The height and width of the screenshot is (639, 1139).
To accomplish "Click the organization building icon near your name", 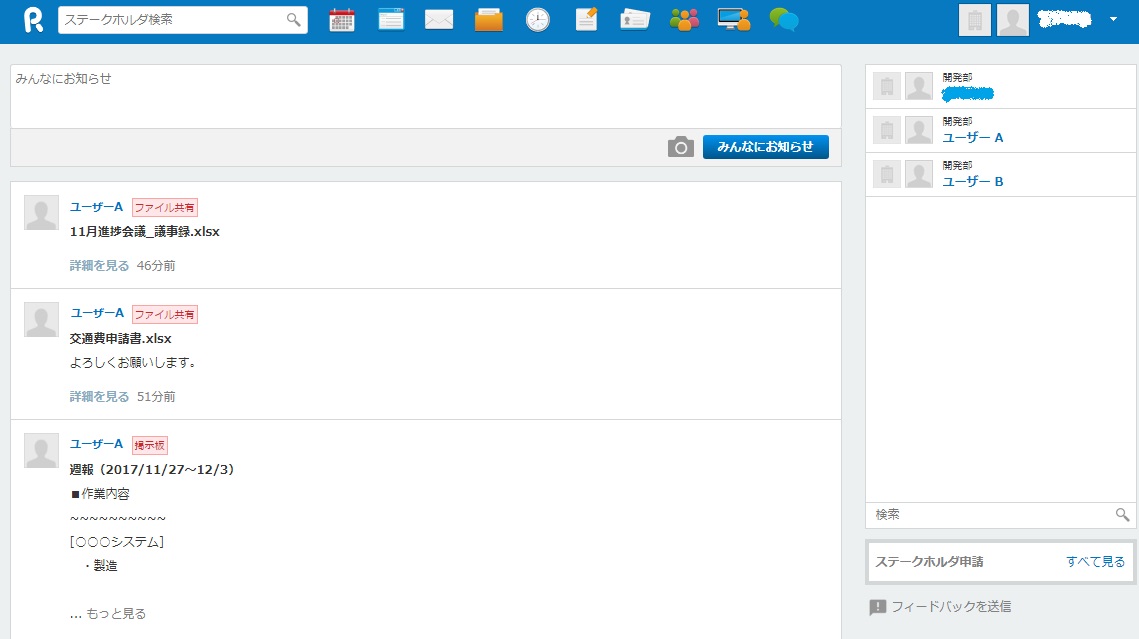I will point(973,19).
